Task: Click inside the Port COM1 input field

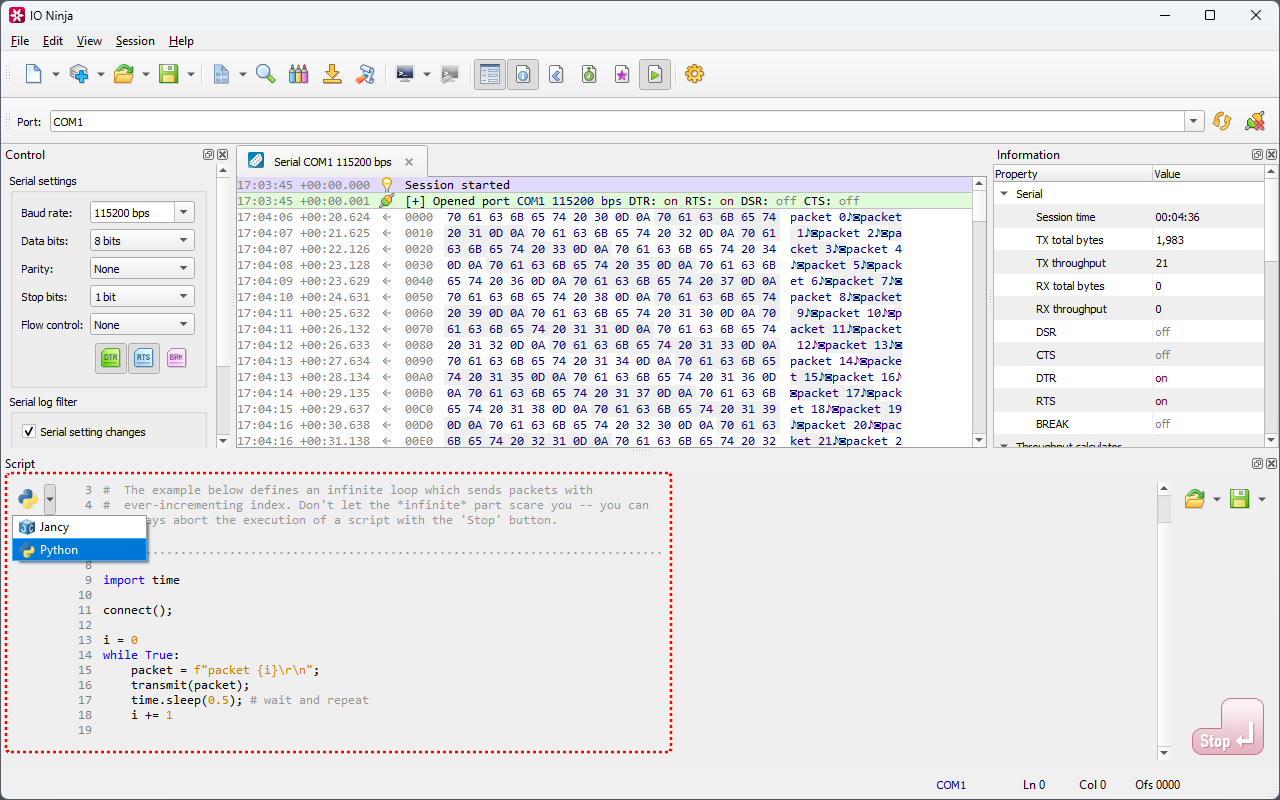Action: tap(600, 122)
